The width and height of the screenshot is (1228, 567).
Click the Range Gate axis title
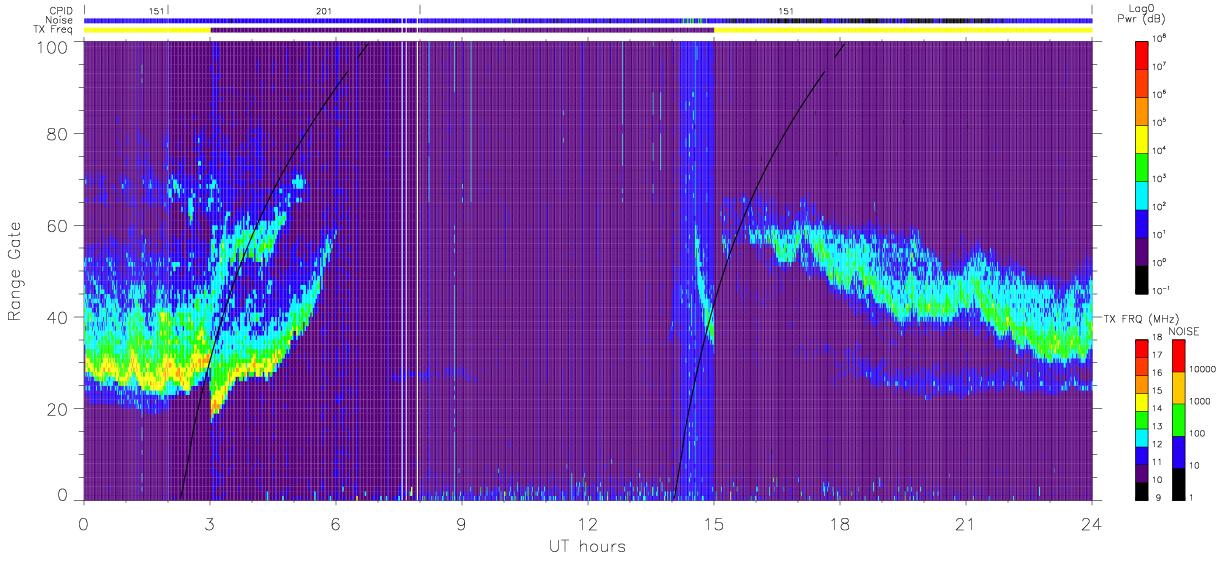coord(16,270)
